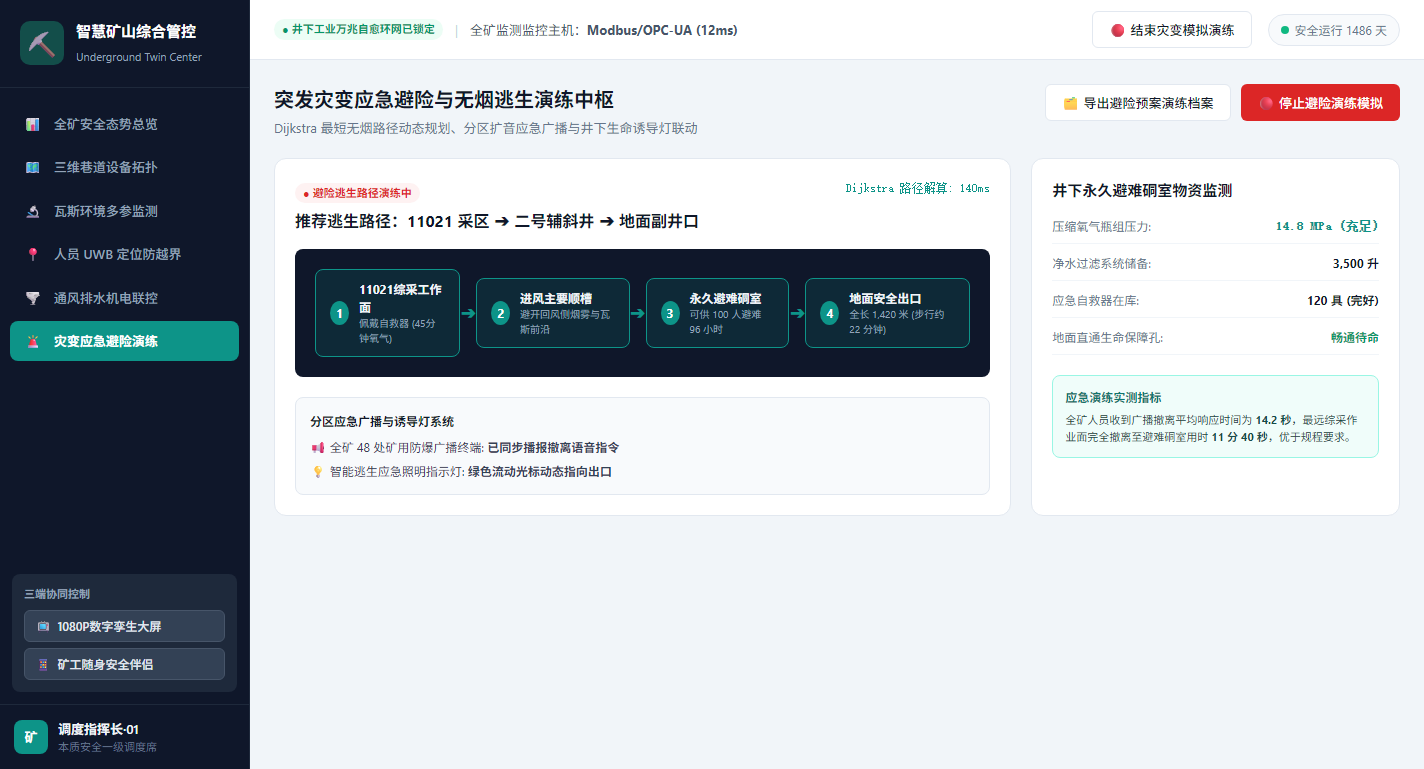
Task: Click 应急自救器在库 label
Action: point(1096,300)
